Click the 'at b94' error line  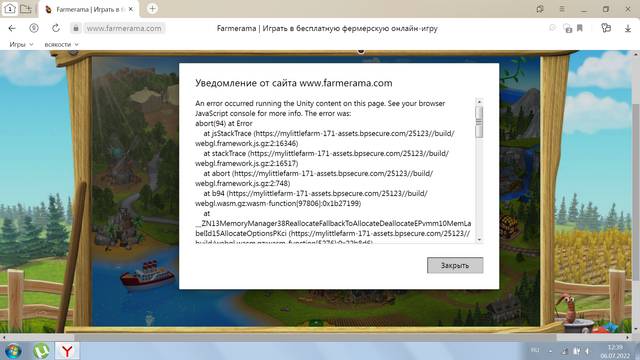tap(311, 198)
